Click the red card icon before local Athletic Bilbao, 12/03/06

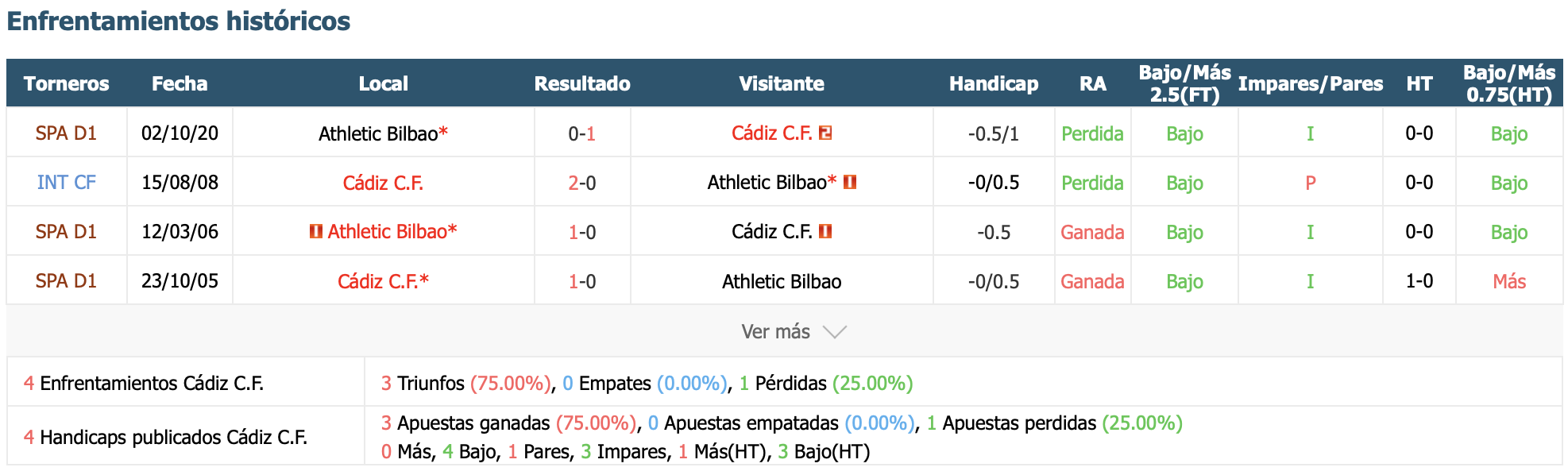point(316,231)
